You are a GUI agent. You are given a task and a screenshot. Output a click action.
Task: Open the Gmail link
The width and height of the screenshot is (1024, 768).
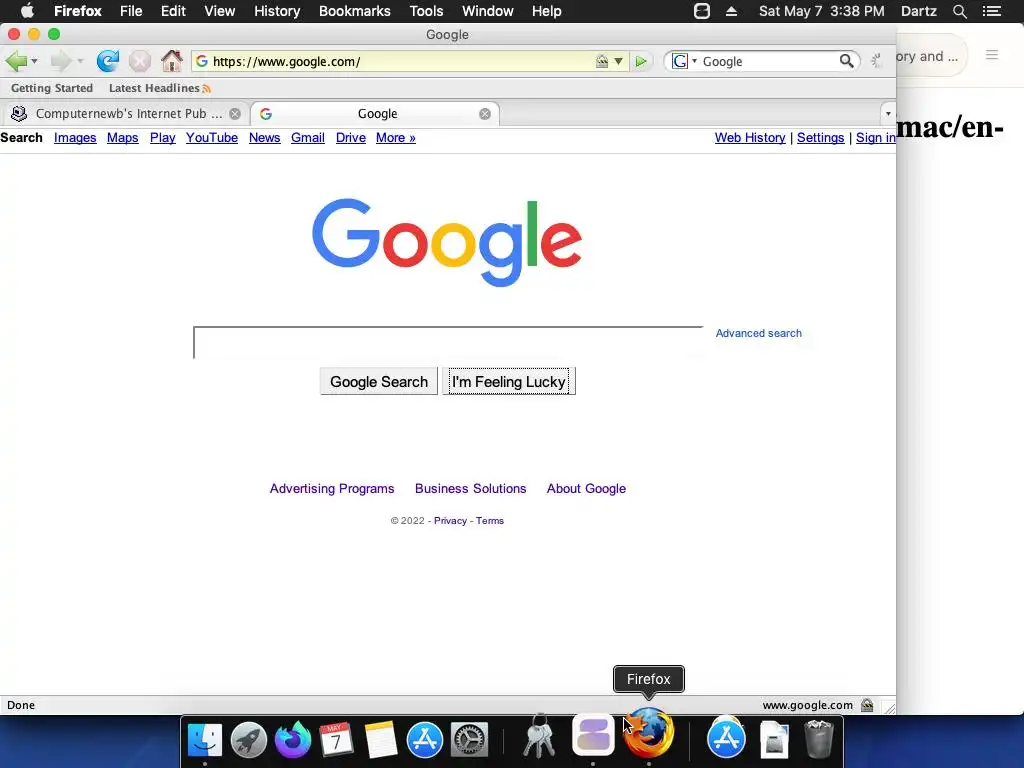[308, 138]
